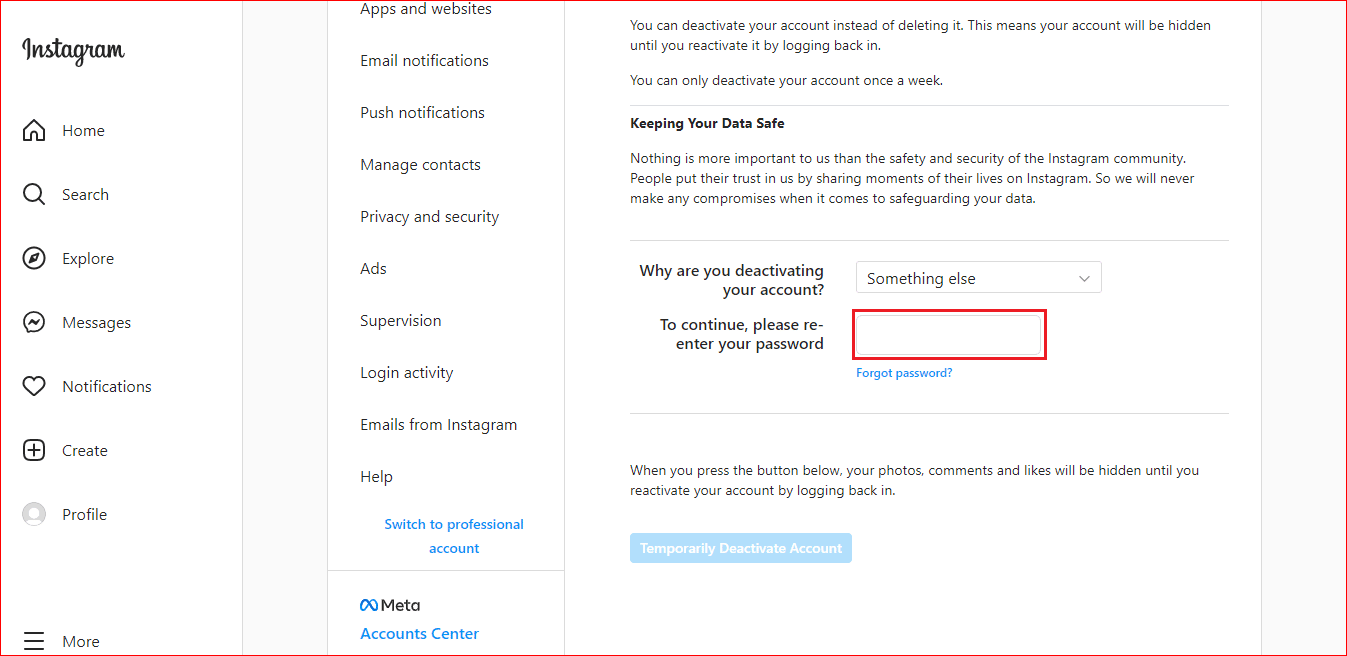Open Profile via the avatar icon
The height and width of the screenshot is (656, 1347).
point(34,515)
